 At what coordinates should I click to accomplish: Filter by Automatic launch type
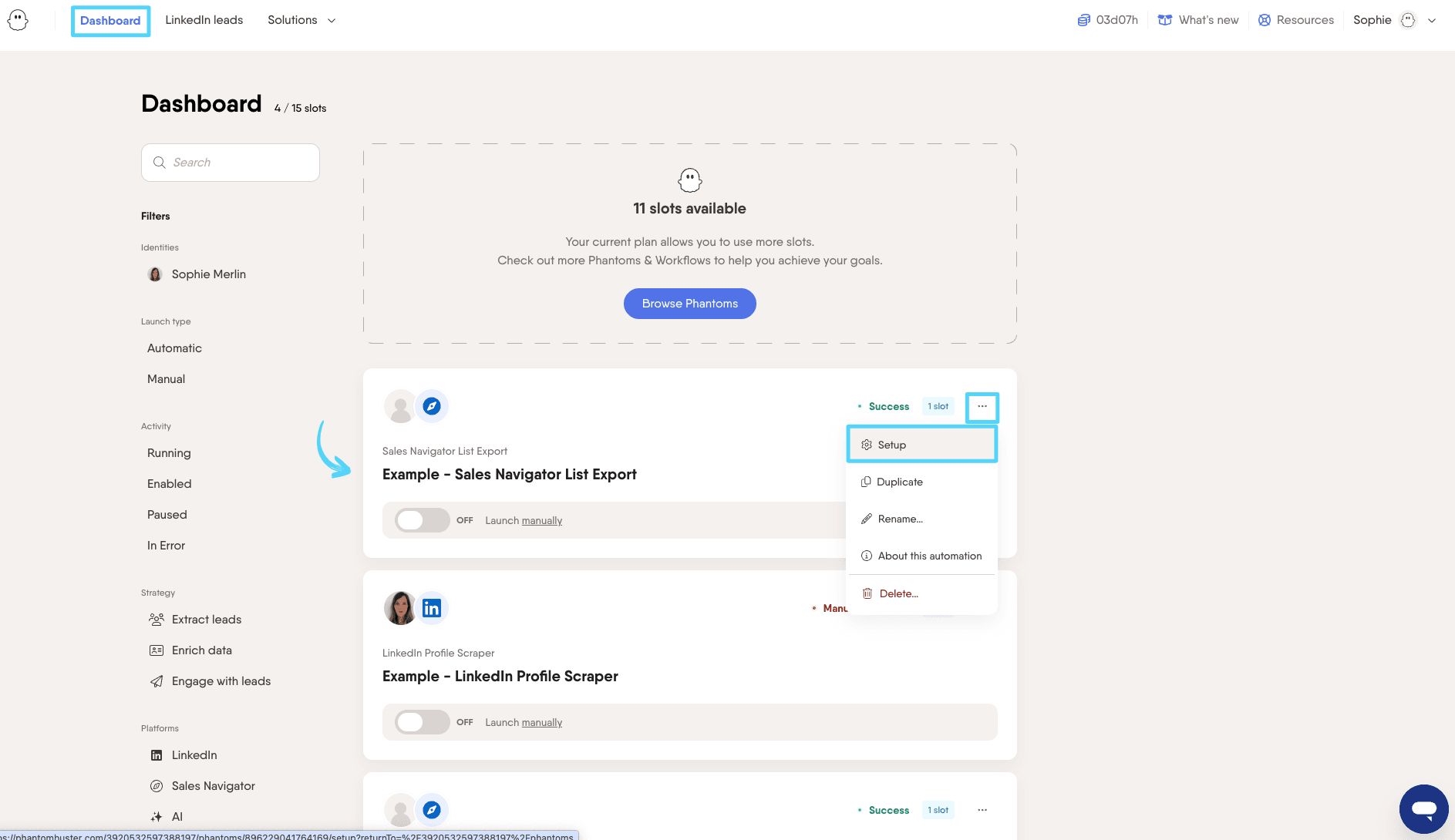174,348
